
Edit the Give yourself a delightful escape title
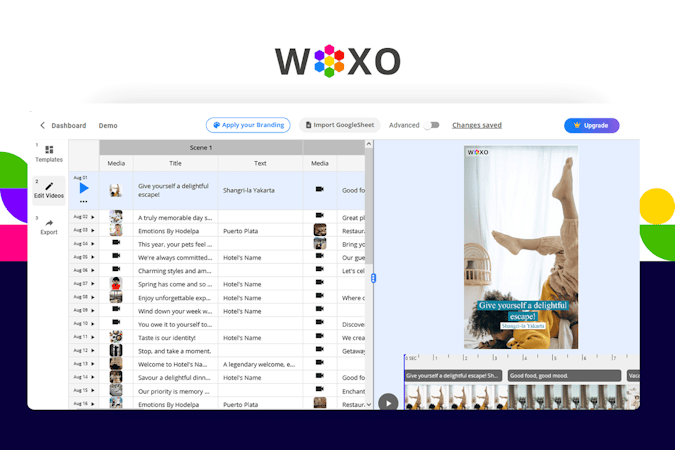176,190
